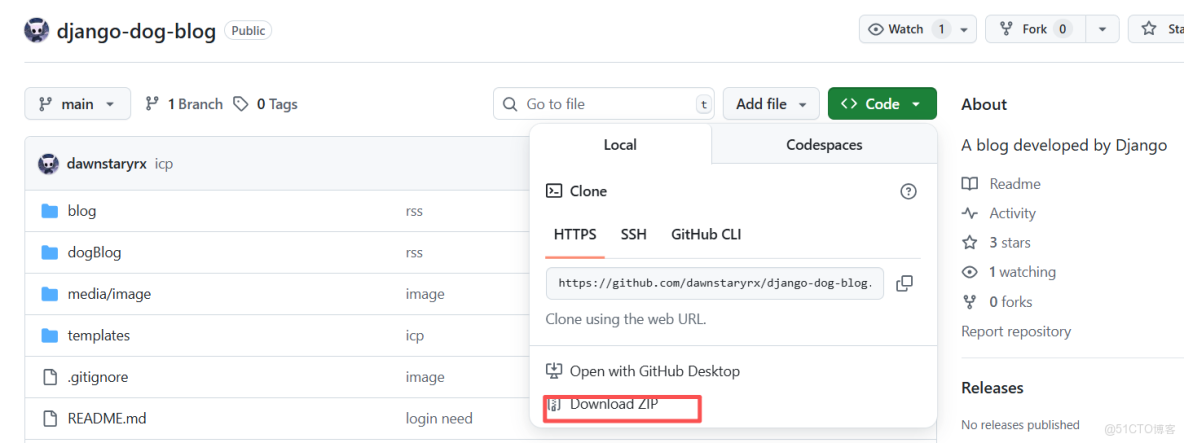1184x443 pixels.
Task: Open the Readme link in About
Action: 1014,184
